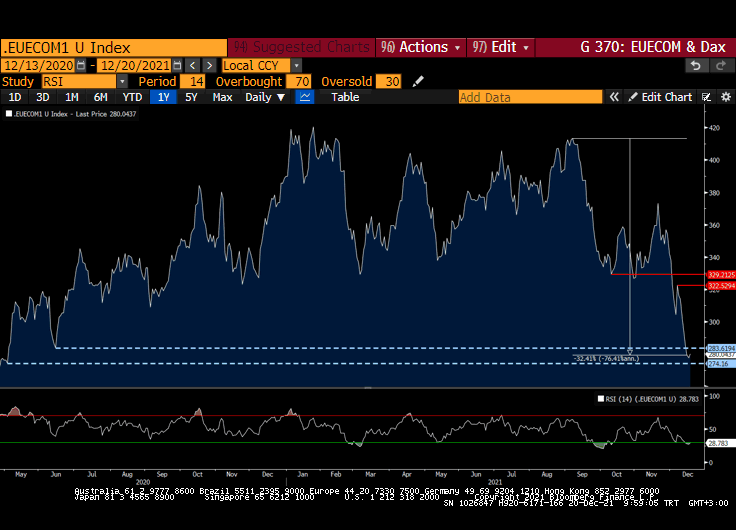The image size is (736, 530).
Task: Click the start date field 12/13/2020
Action: 38,65
